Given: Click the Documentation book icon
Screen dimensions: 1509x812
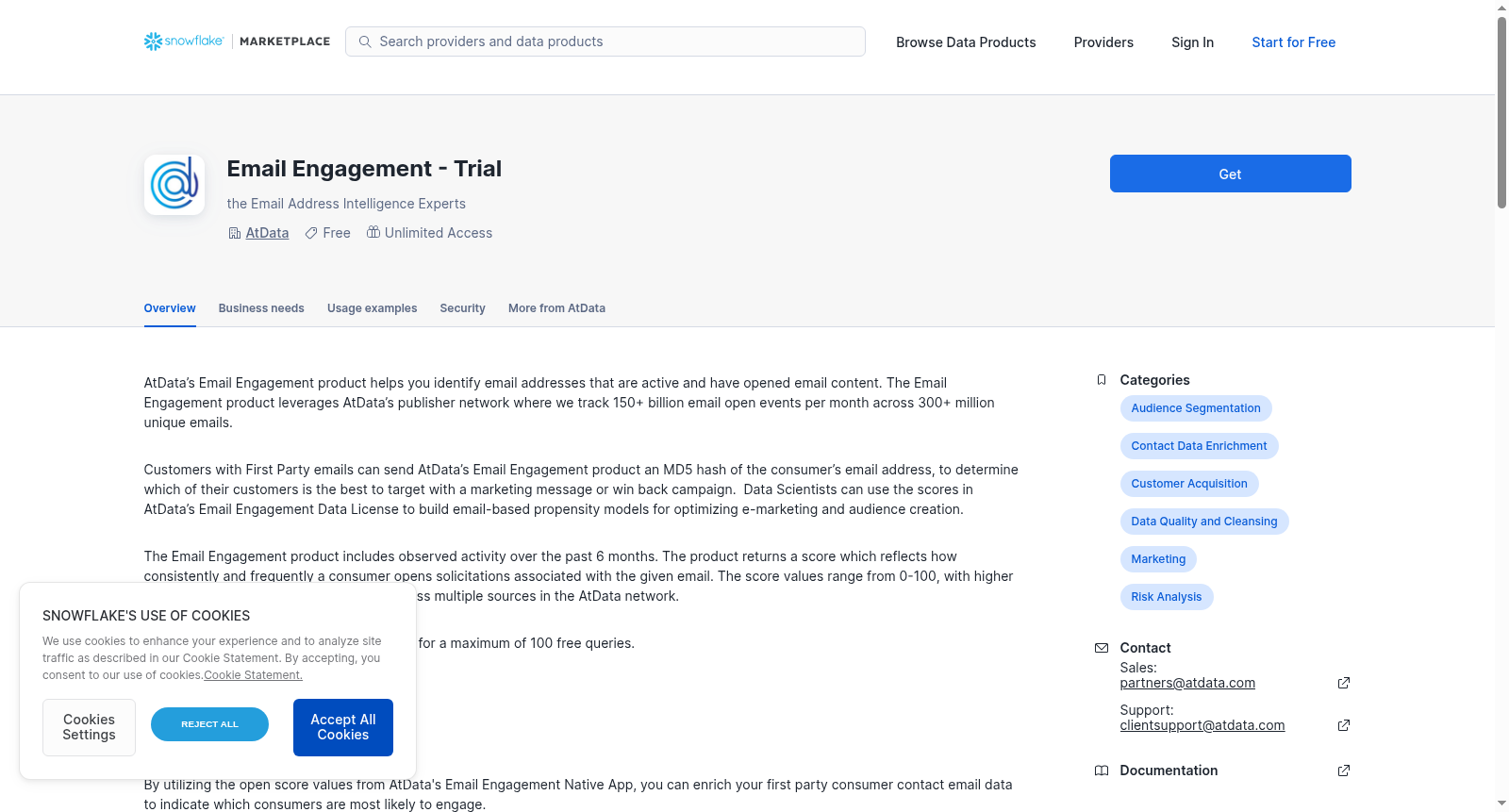Looking at the screenshot, I should tap(1102, 771).
